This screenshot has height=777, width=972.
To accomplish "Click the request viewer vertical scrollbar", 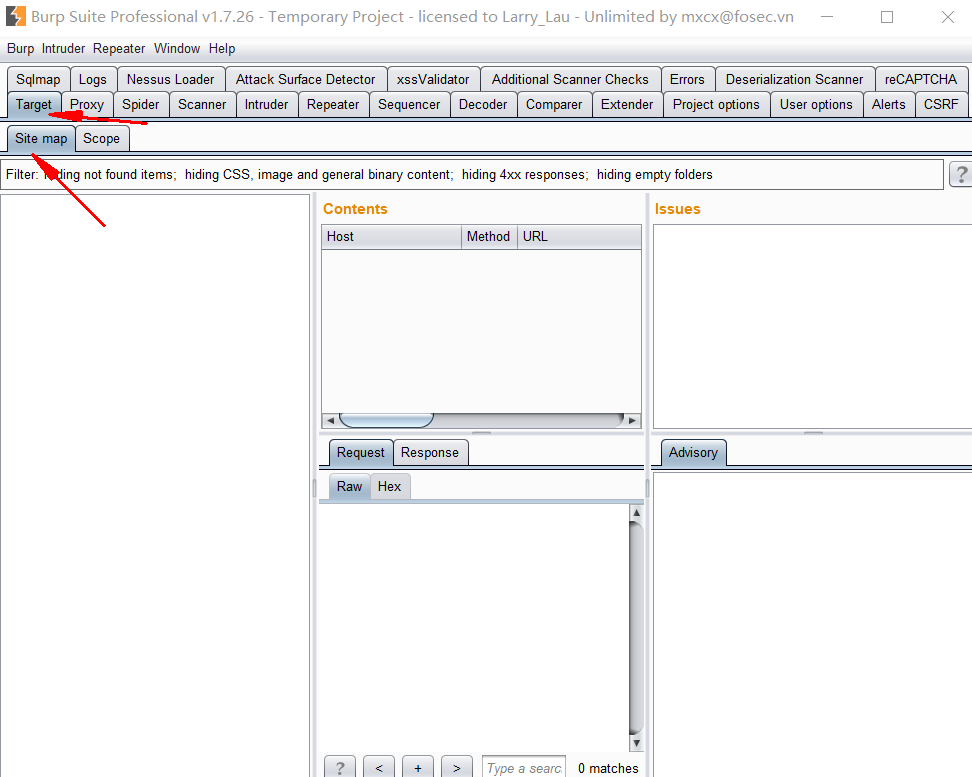I will point(636,628).
